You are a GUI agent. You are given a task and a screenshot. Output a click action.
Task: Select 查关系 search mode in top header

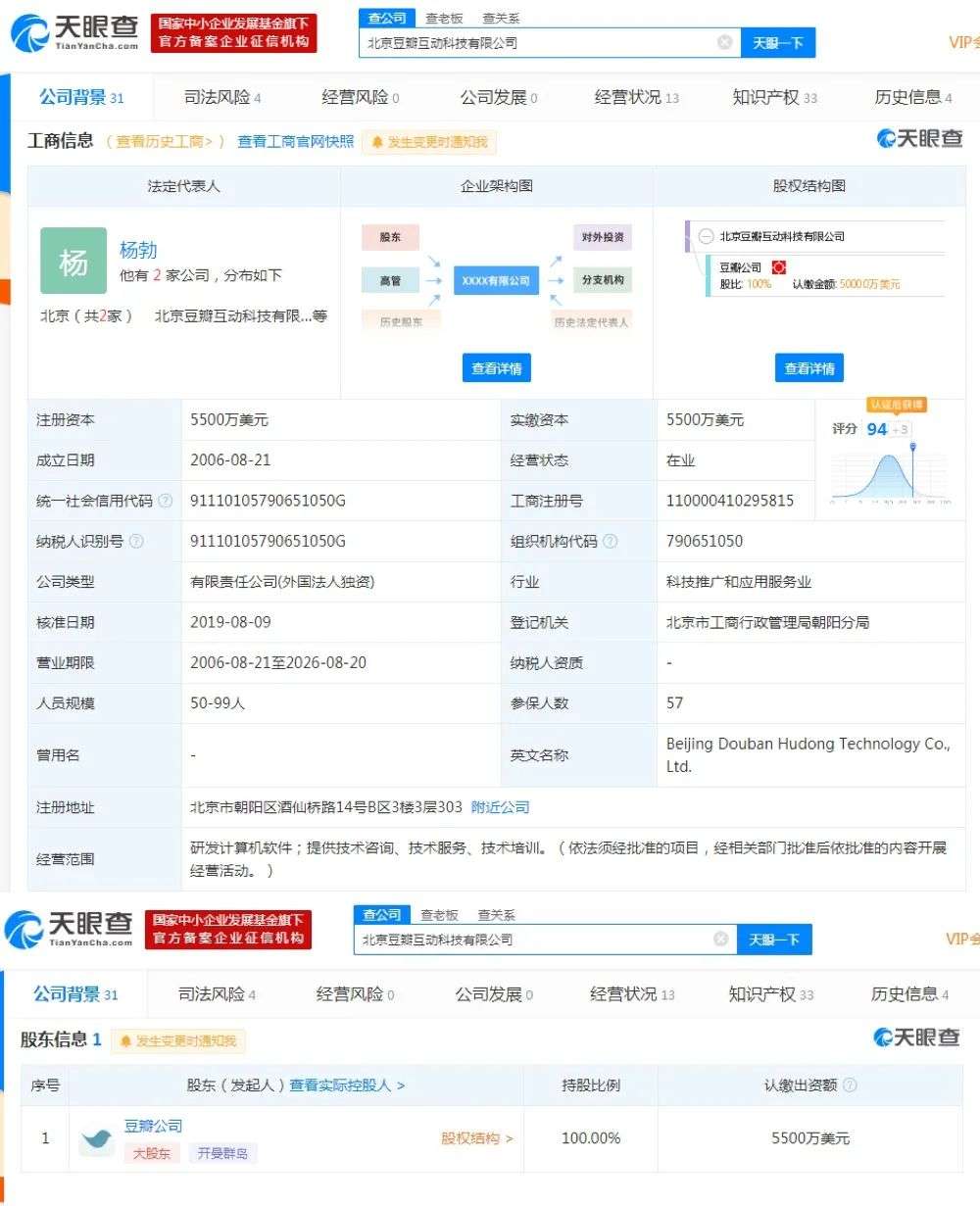pos(501,18)
